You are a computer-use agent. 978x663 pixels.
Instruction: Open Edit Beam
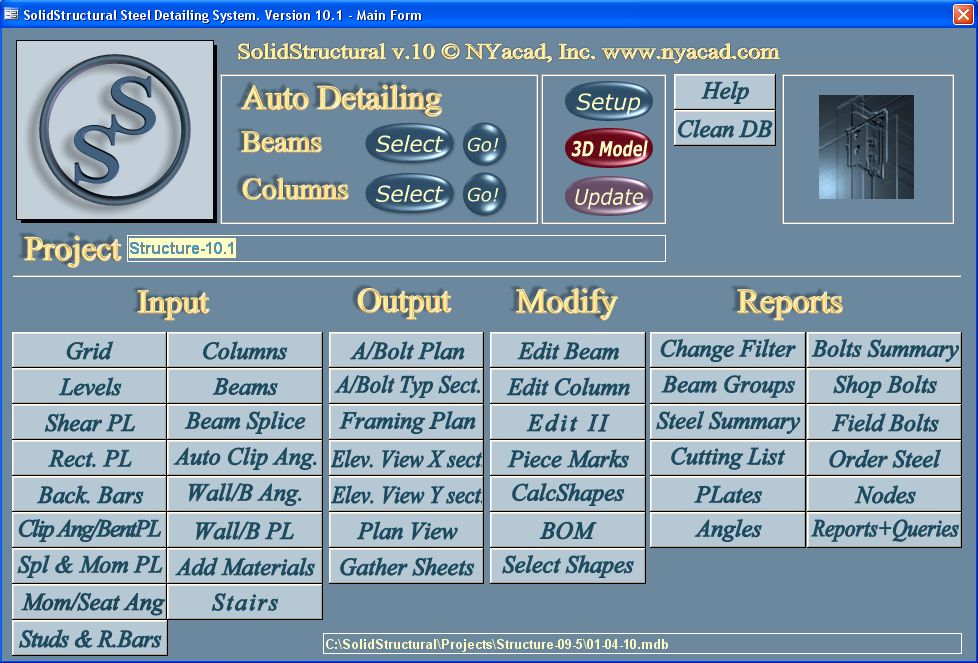pyautogui.click(x=568, y=351)
